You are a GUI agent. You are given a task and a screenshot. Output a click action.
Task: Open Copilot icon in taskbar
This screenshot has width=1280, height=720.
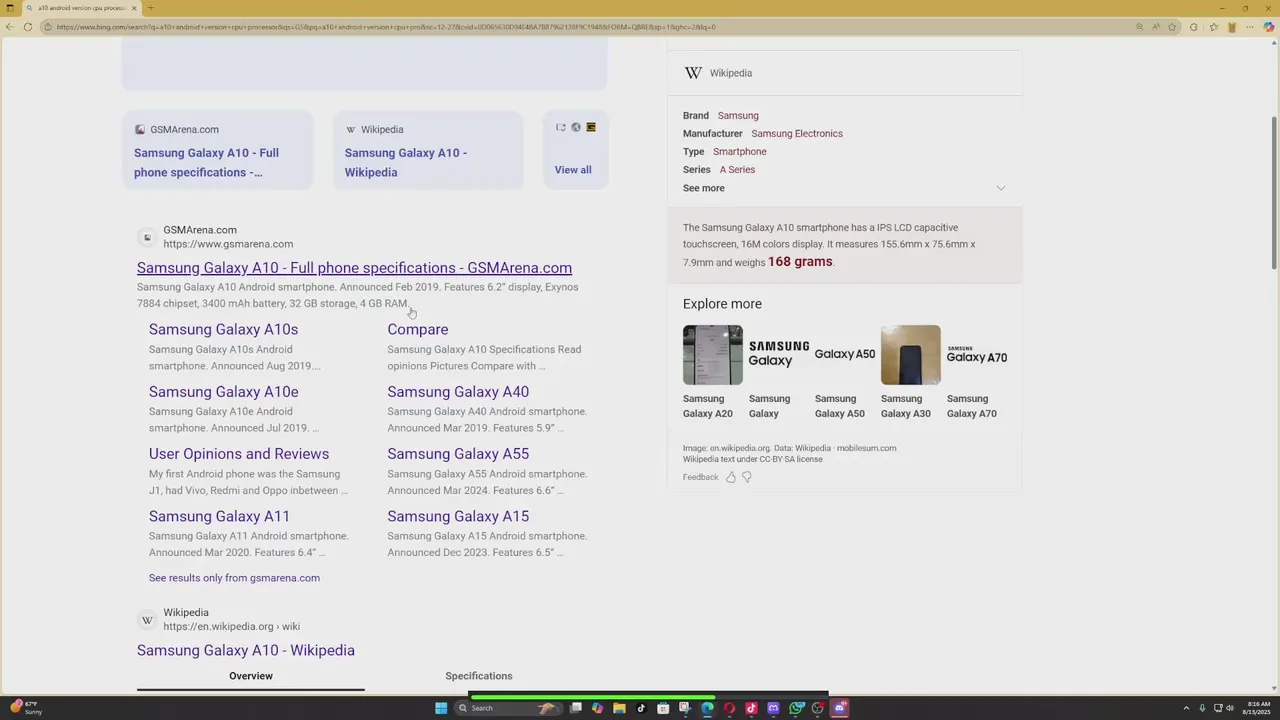click(597, 708)
